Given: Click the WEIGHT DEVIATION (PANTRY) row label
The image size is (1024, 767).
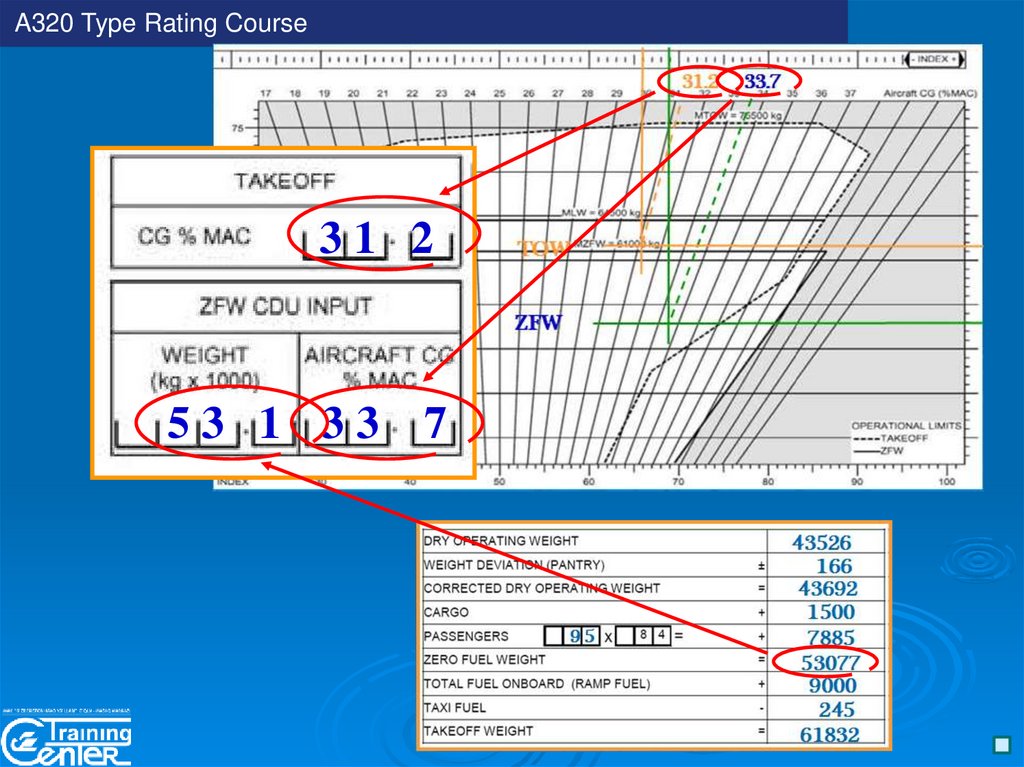Looking at the screenshot, I should (514, 565).
